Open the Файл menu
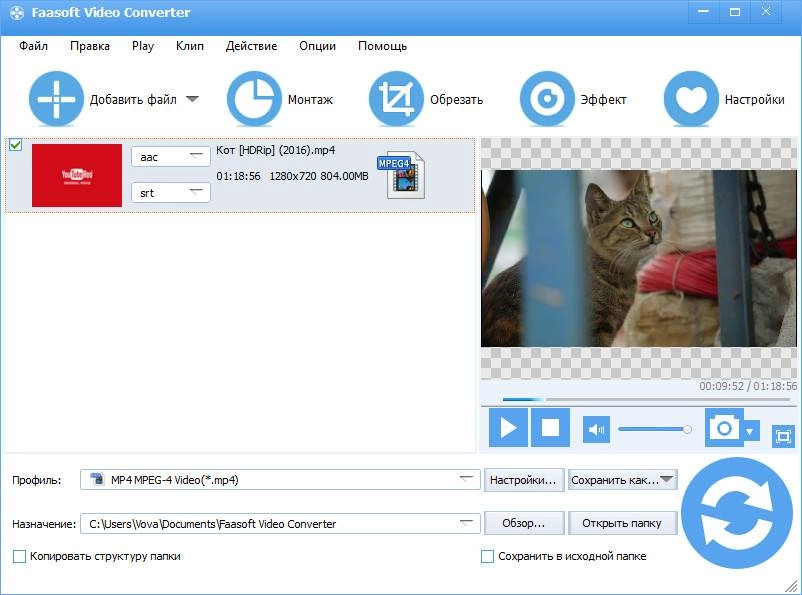 (x=34, y=46)
